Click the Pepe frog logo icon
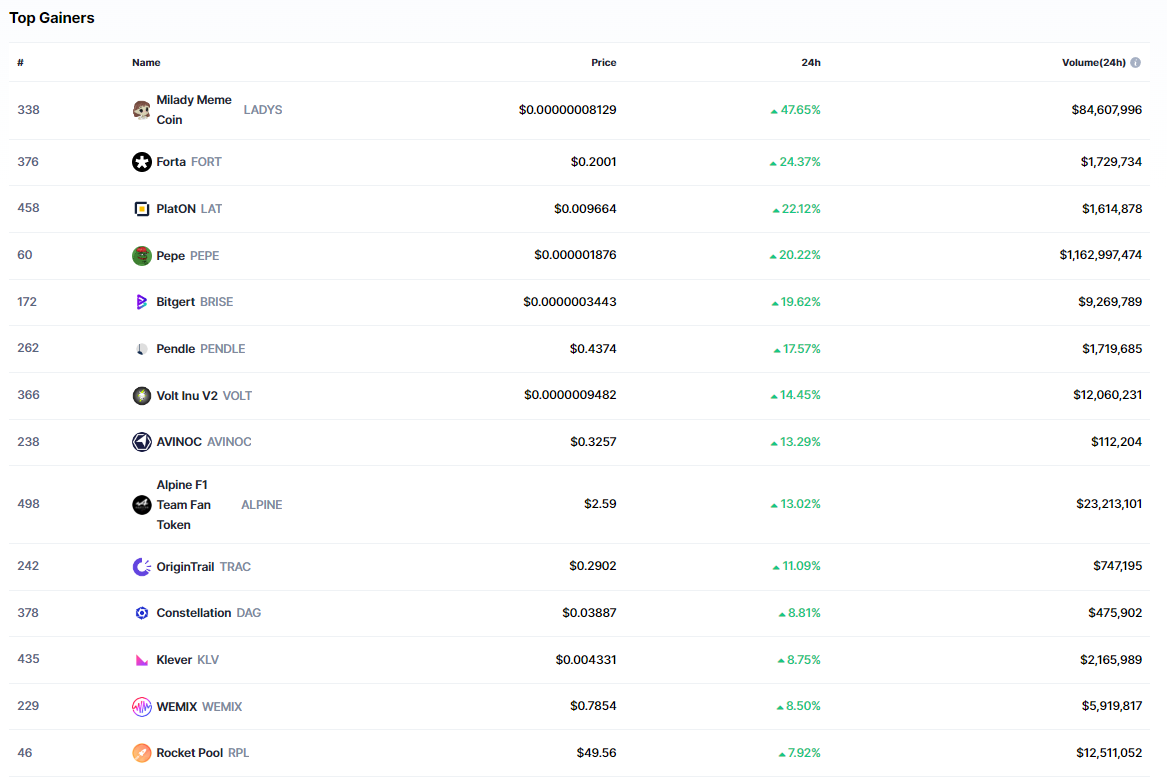Image resolution: width=1167 pixels, height=781 pixels. point(142,256)
